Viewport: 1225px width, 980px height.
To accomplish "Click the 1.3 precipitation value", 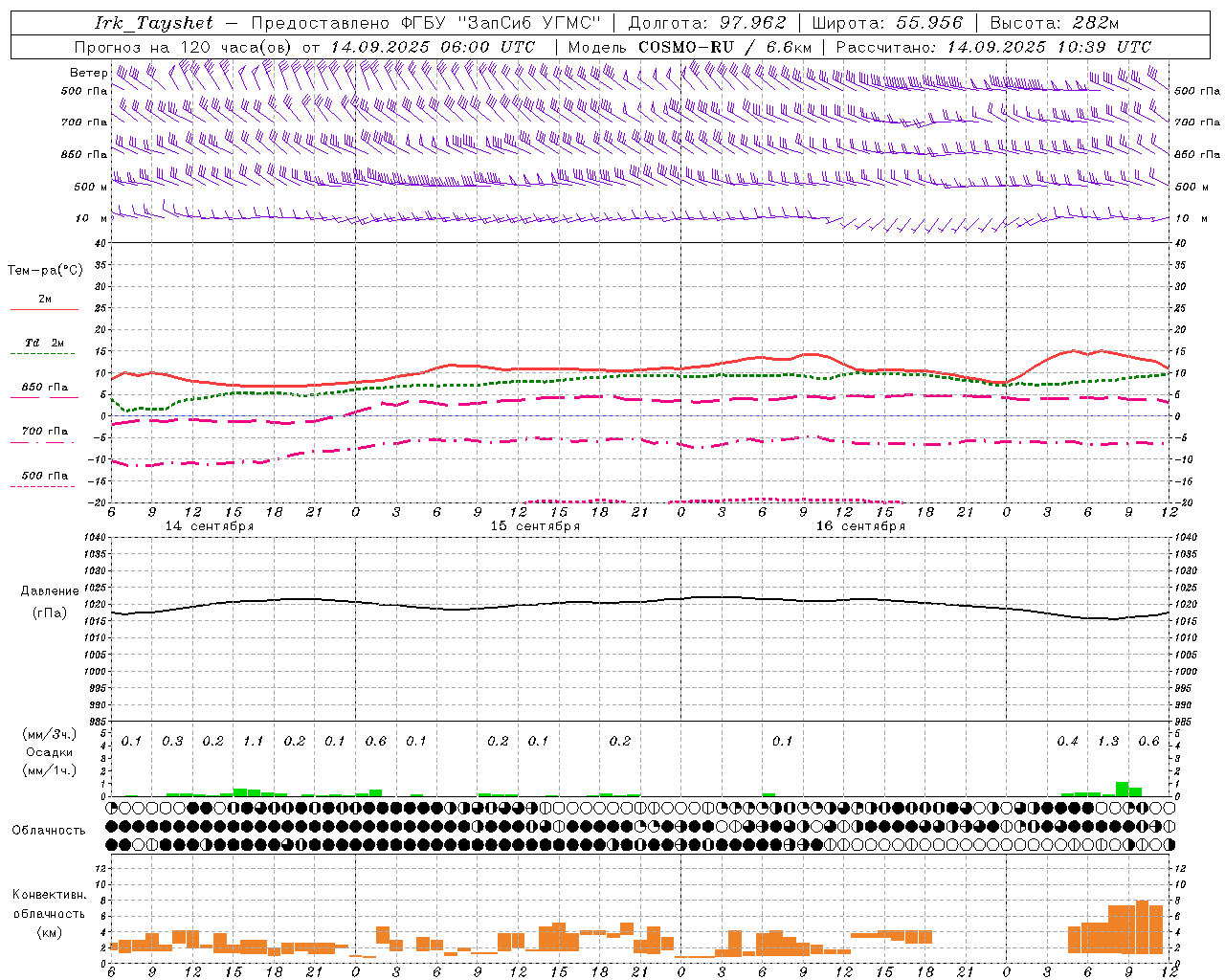I will coord(1108,742).
